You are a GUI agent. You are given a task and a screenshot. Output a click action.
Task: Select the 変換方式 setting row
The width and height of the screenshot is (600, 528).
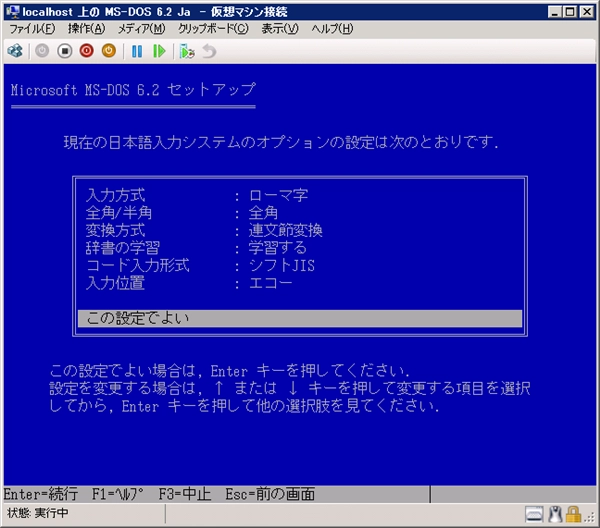coord(300,231)
